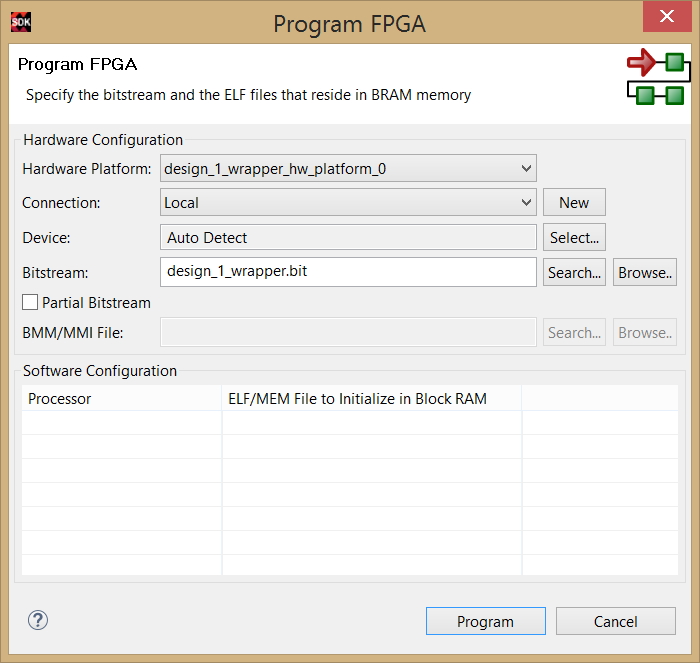
Task: Focus the Bitstream file path field
Action: coord(348,272)
